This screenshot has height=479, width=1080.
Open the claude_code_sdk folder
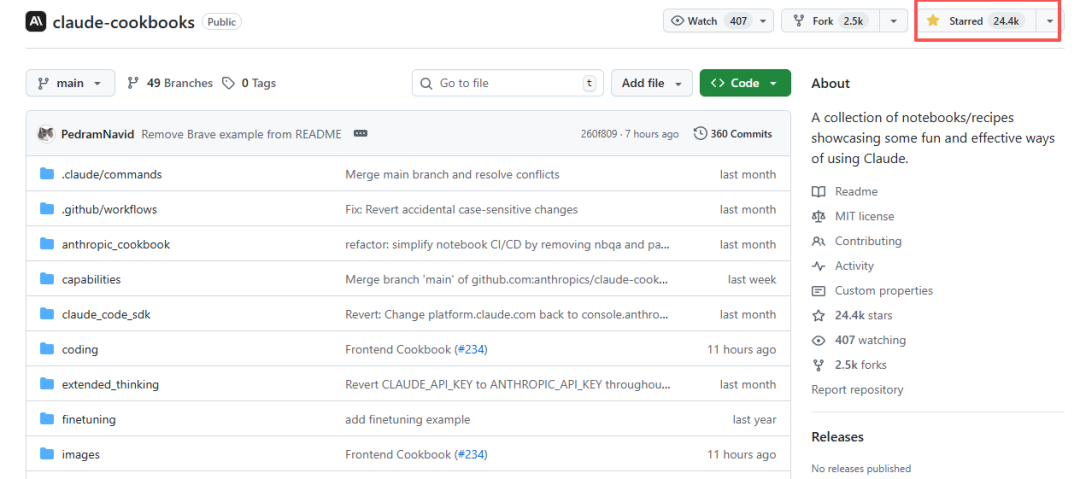click(106, 314)
